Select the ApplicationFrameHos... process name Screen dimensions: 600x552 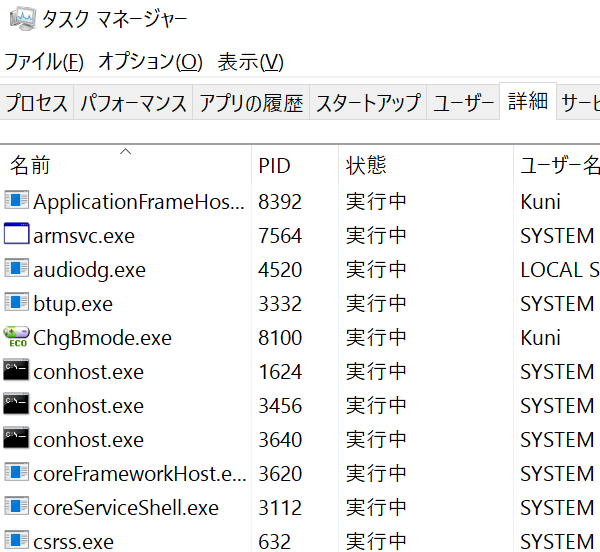[139, 202]
